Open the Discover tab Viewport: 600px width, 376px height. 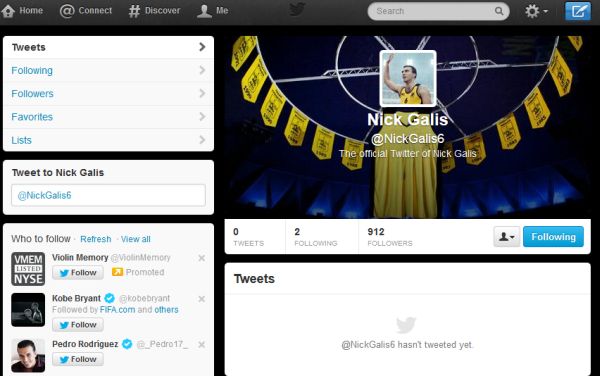(x=154, y=11)
